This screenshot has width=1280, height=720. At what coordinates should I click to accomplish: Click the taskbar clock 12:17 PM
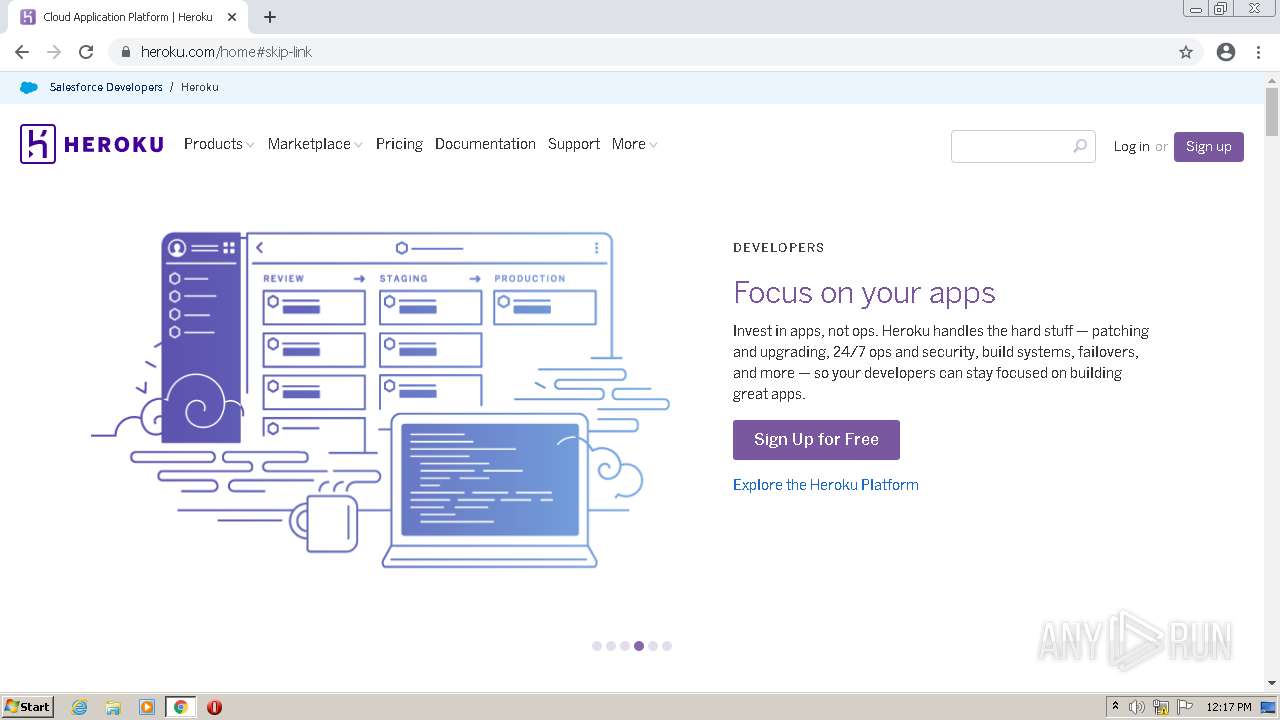(x=1229, y=707)
